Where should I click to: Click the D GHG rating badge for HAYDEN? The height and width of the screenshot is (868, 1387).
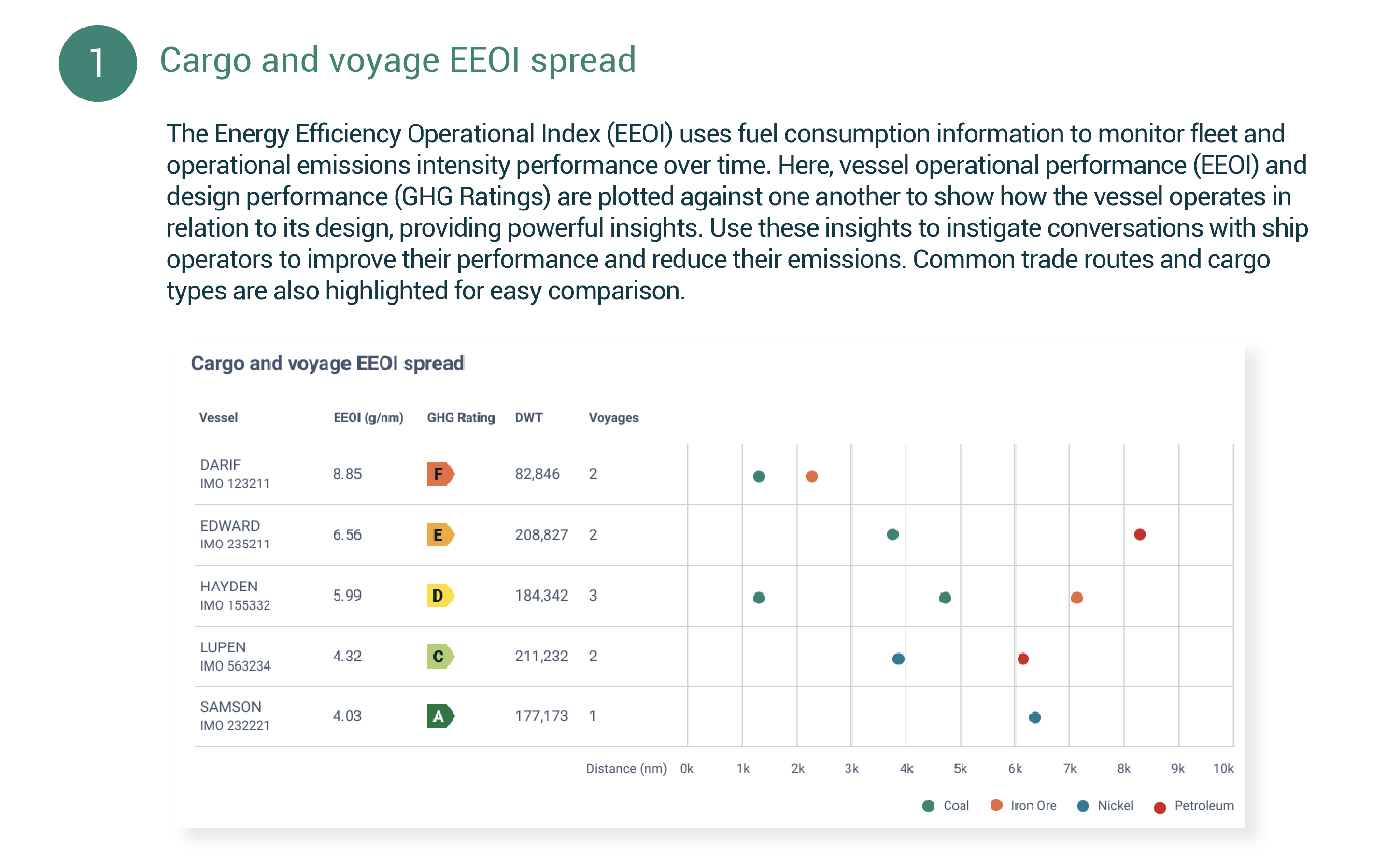click(440, 596)
